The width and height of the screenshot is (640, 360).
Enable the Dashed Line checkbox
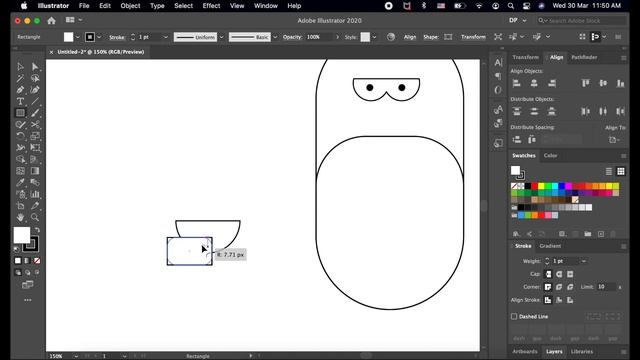(514, 316)
